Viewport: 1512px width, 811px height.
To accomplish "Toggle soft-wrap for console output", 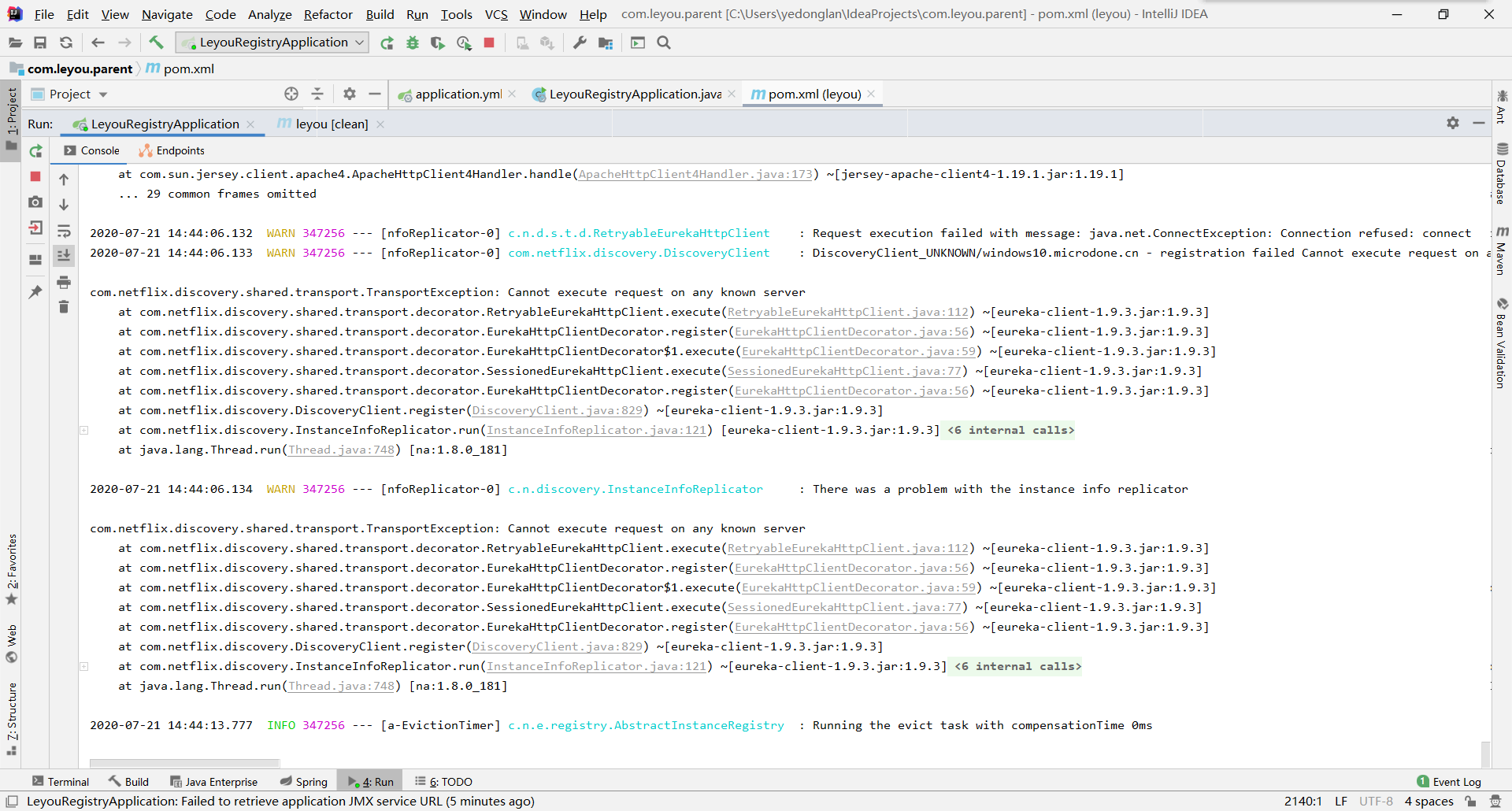I will click(x=64, y=231).
